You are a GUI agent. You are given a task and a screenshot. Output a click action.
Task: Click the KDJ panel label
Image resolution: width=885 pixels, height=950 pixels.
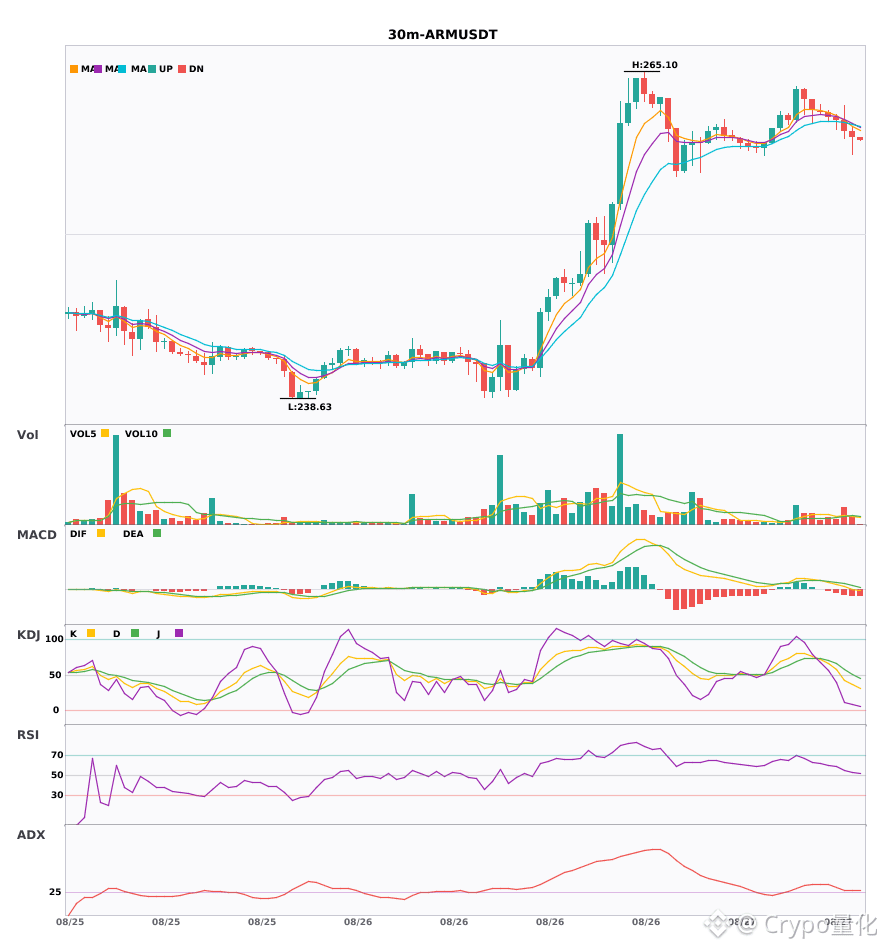point(28,635)
